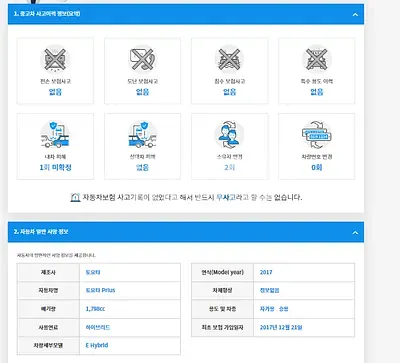Image resolution: width=400 pixels, height=363 pixels.
Task: Click the other-car damage shield icon
Action: (x=142, y=135)
